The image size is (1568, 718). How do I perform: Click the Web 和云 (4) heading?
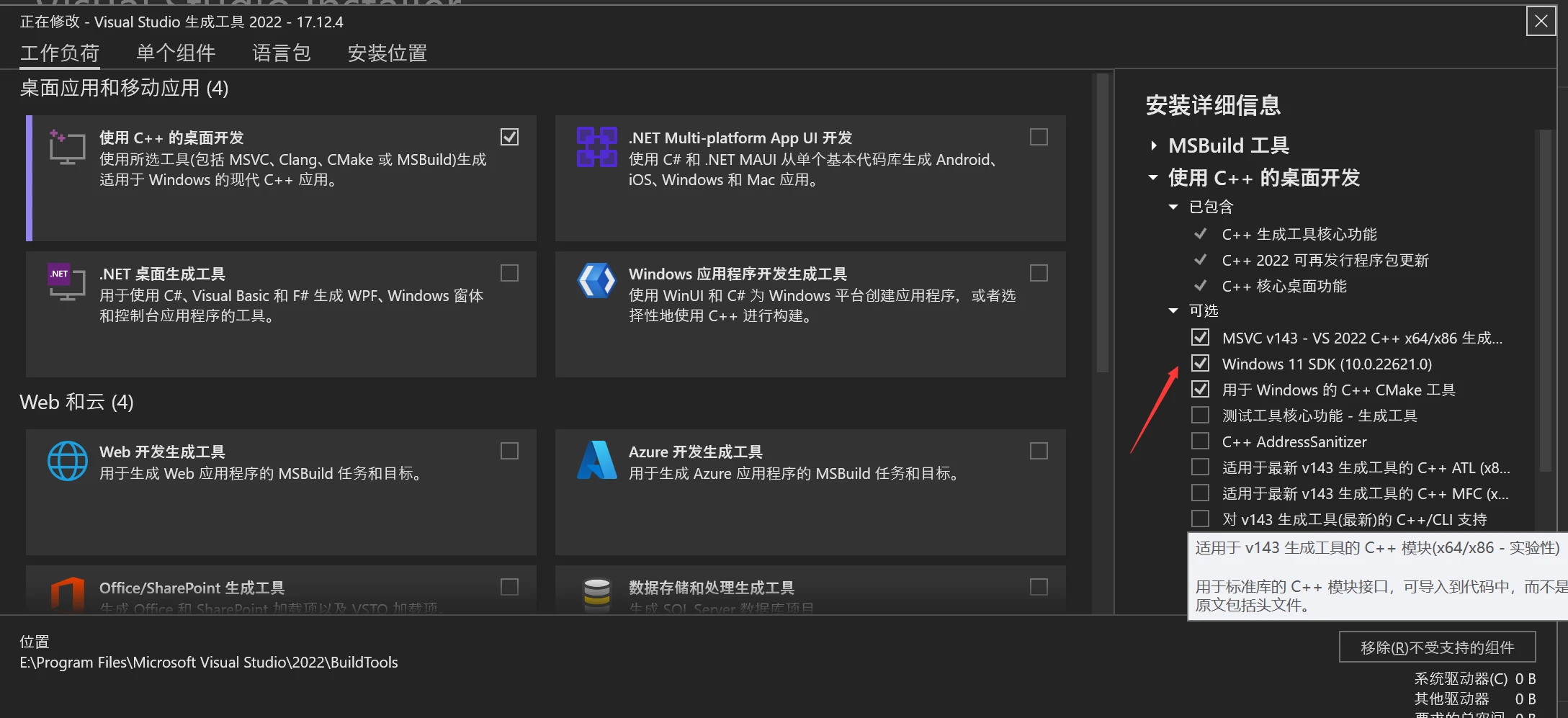pyautogui.click(x=76, y=402)
